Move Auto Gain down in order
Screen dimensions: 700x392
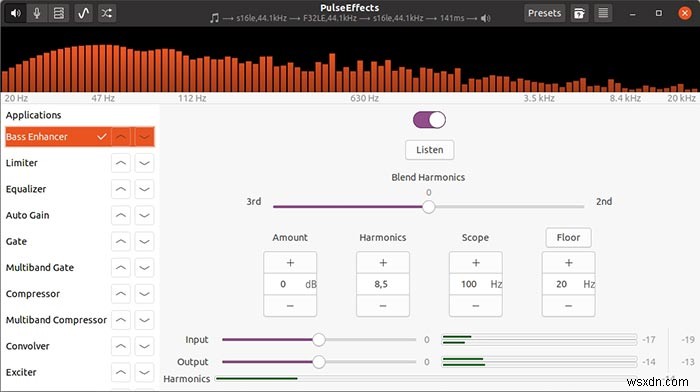pyautogui.click(x=144, y=215)
